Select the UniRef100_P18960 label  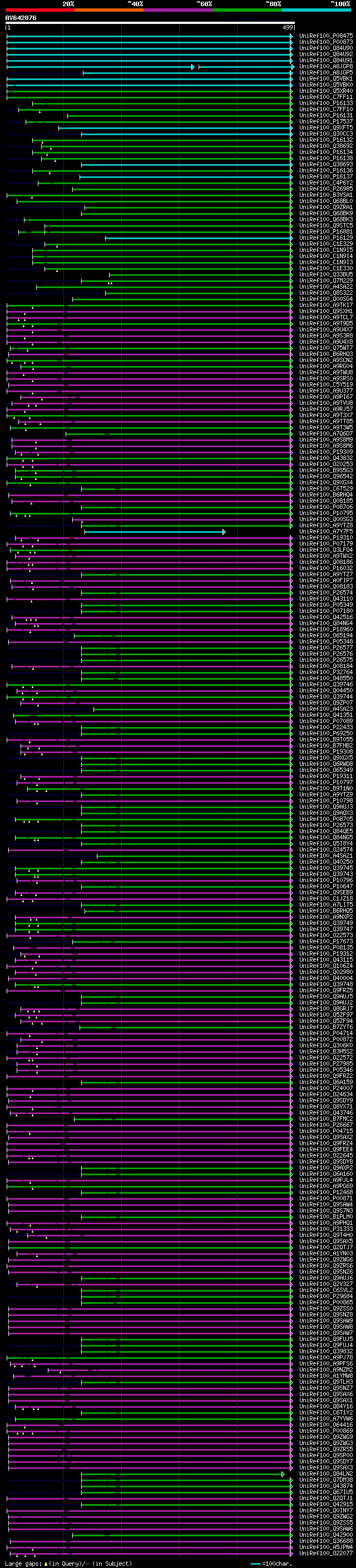coord(326,630)
